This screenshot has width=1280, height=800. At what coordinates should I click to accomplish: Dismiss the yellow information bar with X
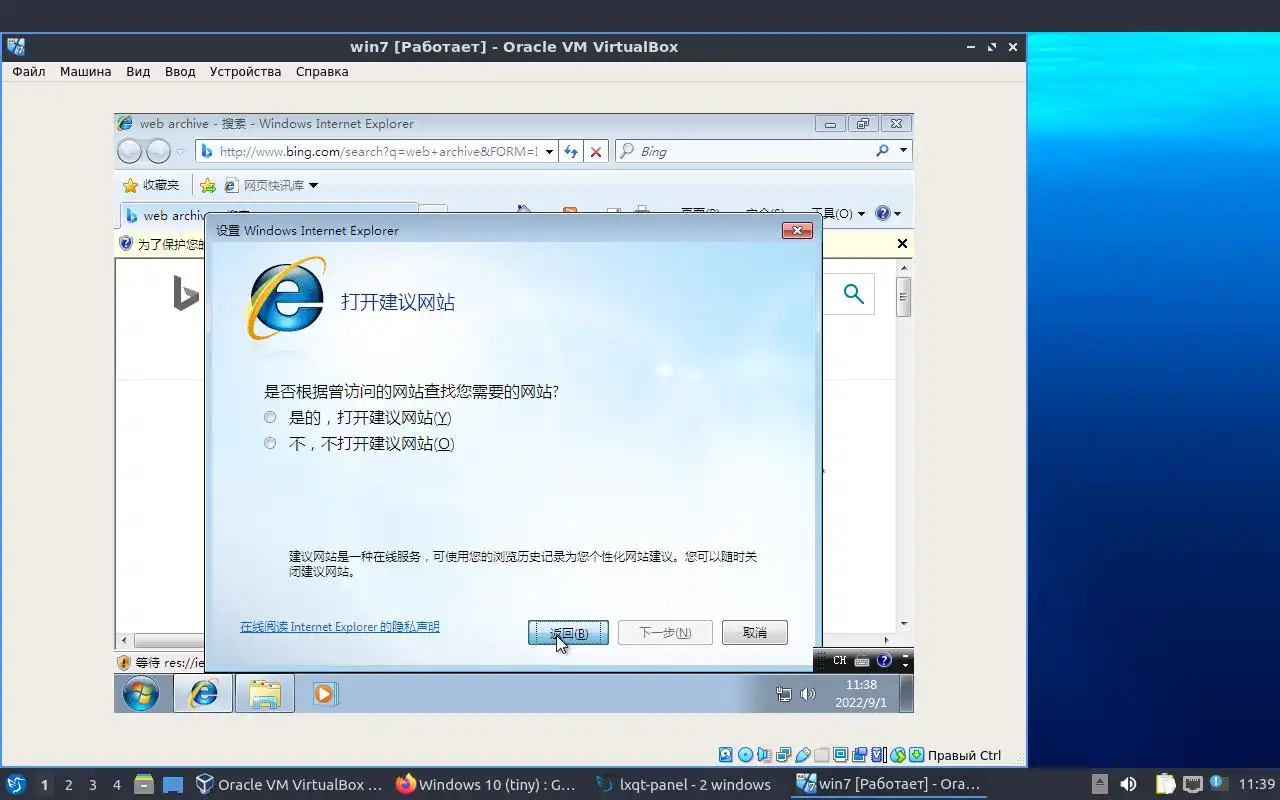point(902,243)
